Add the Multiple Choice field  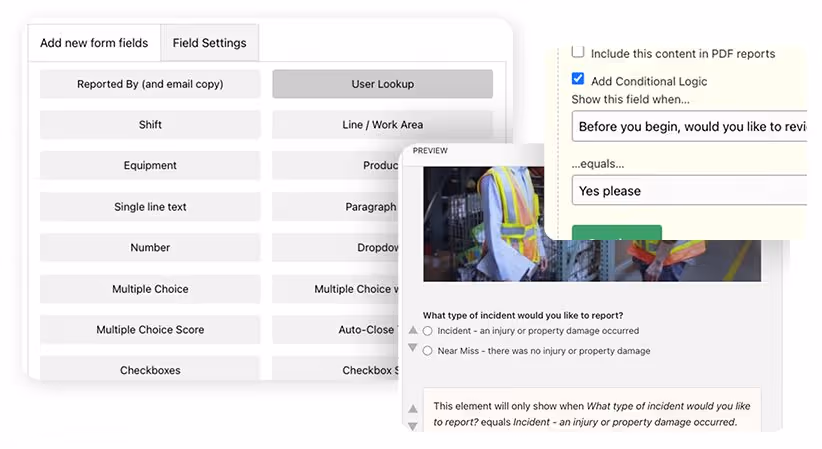point(150,289)
